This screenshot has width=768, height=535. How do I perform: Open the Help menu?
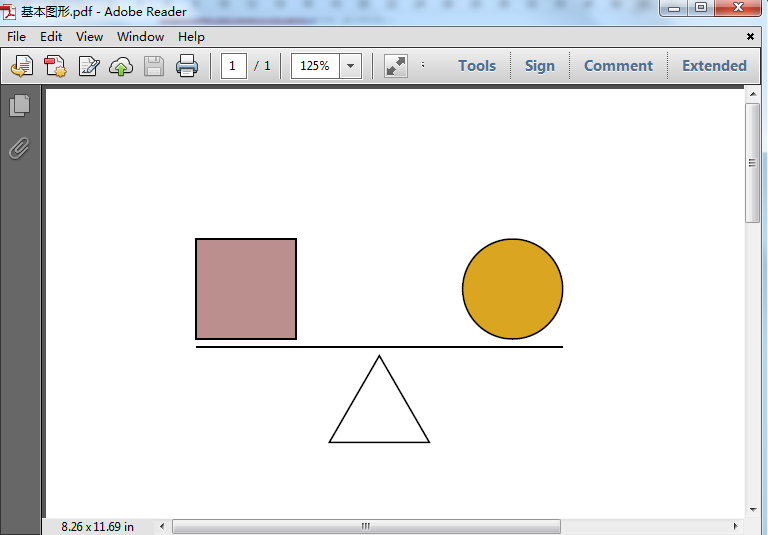tap(191, 37)
